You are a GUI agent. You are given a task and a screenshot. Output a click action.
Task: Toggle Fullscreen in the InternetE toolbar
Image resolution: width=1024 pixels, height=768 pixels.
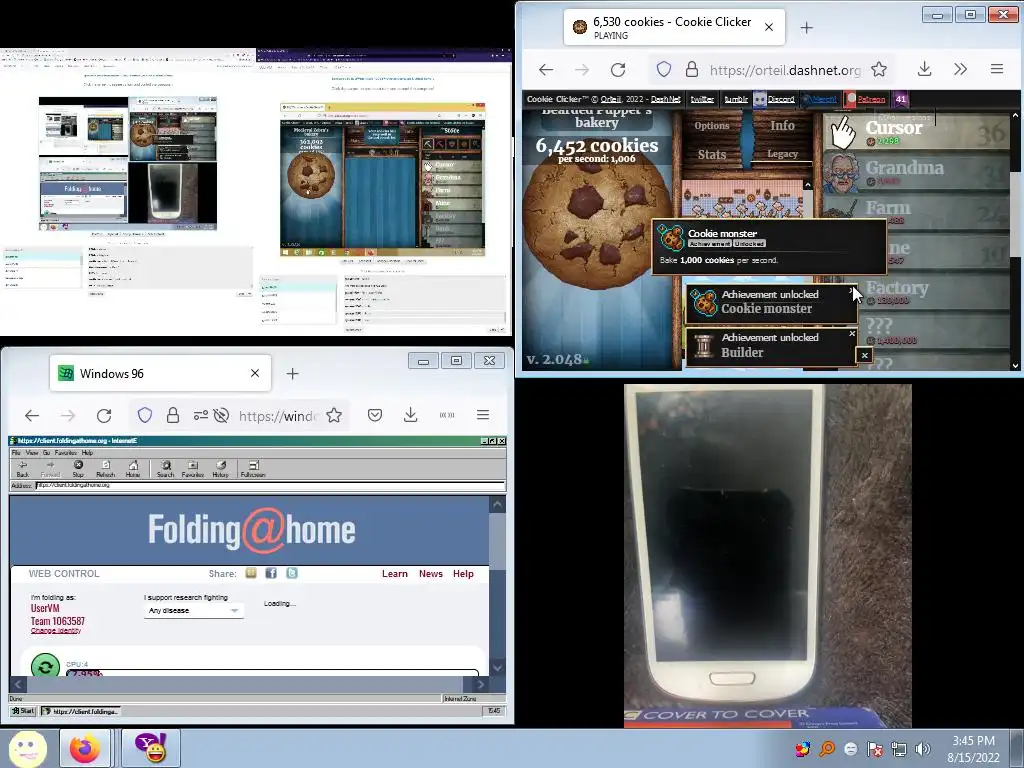point(253,469)
